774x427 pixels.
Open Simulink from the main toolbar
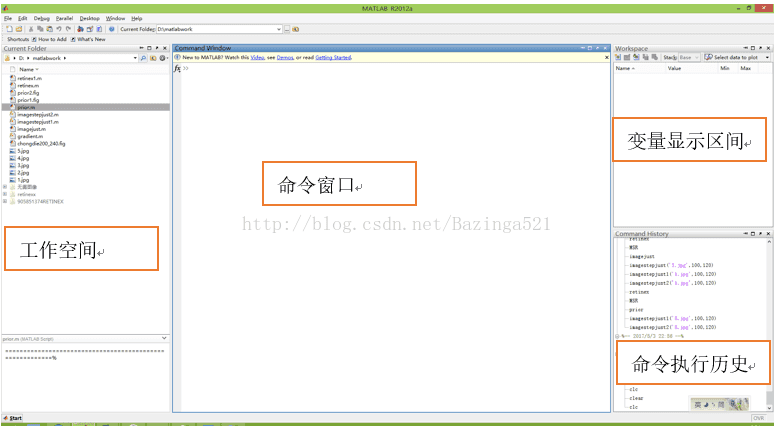tap(80, 29)
